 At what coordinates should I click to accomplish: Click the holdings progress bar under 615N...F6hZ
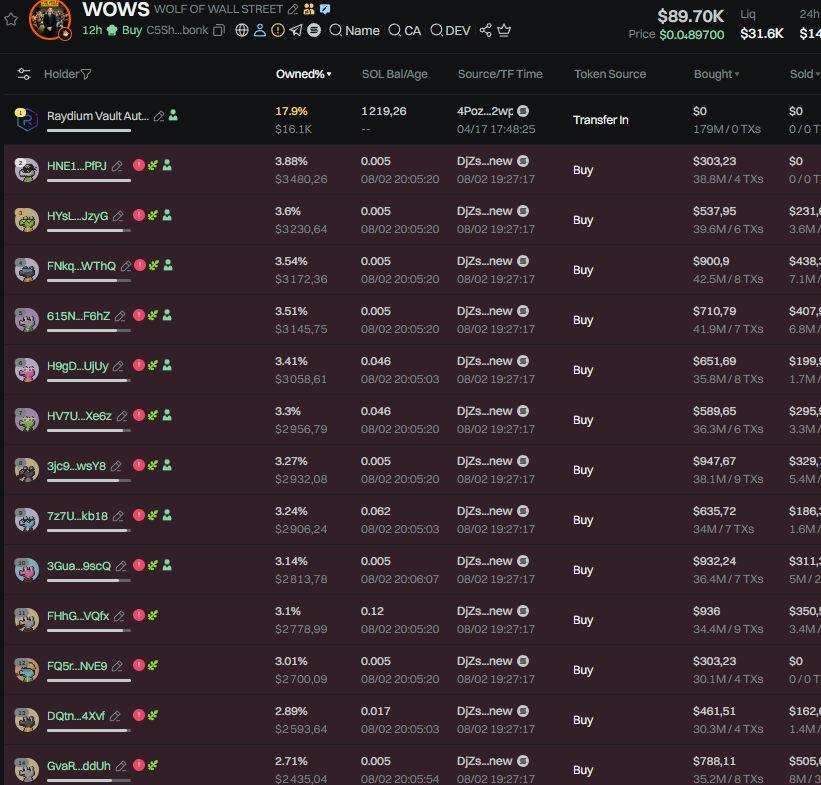[88, 330]
